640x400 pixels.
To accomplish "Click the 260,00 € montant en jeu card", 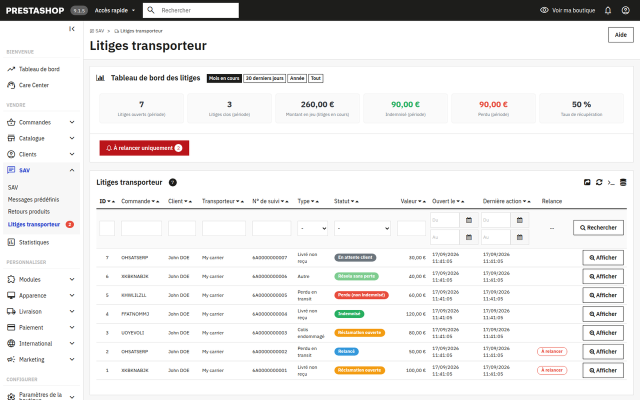I will pos(318,108).
